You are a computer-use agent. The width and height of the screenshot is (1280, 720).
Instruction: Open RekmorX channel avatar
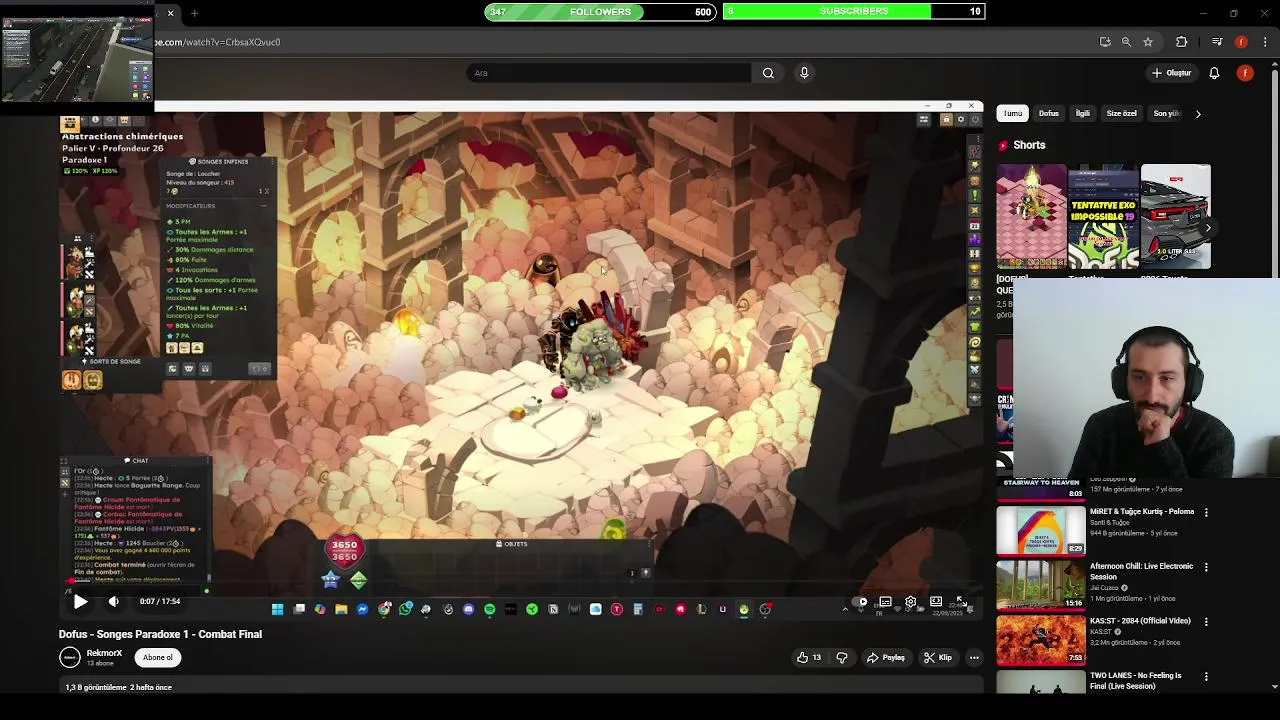tap(69, 657)
